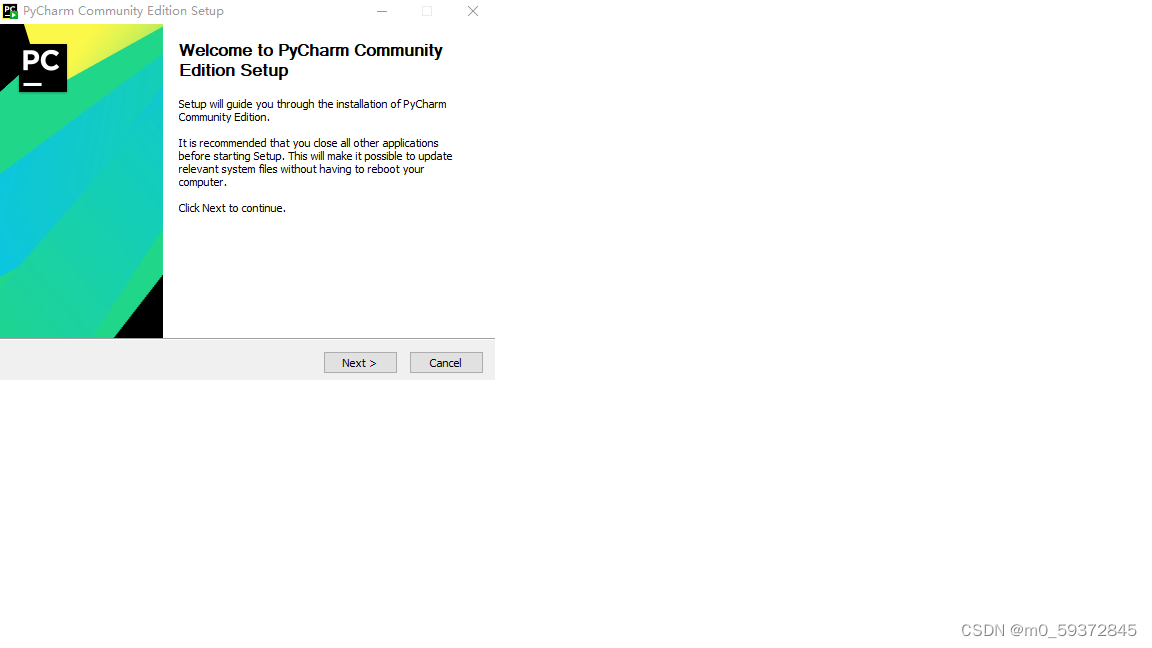
Task: Minimize the PyCharm Setup window
Action: pyautogui.click(x=382, y=11)
